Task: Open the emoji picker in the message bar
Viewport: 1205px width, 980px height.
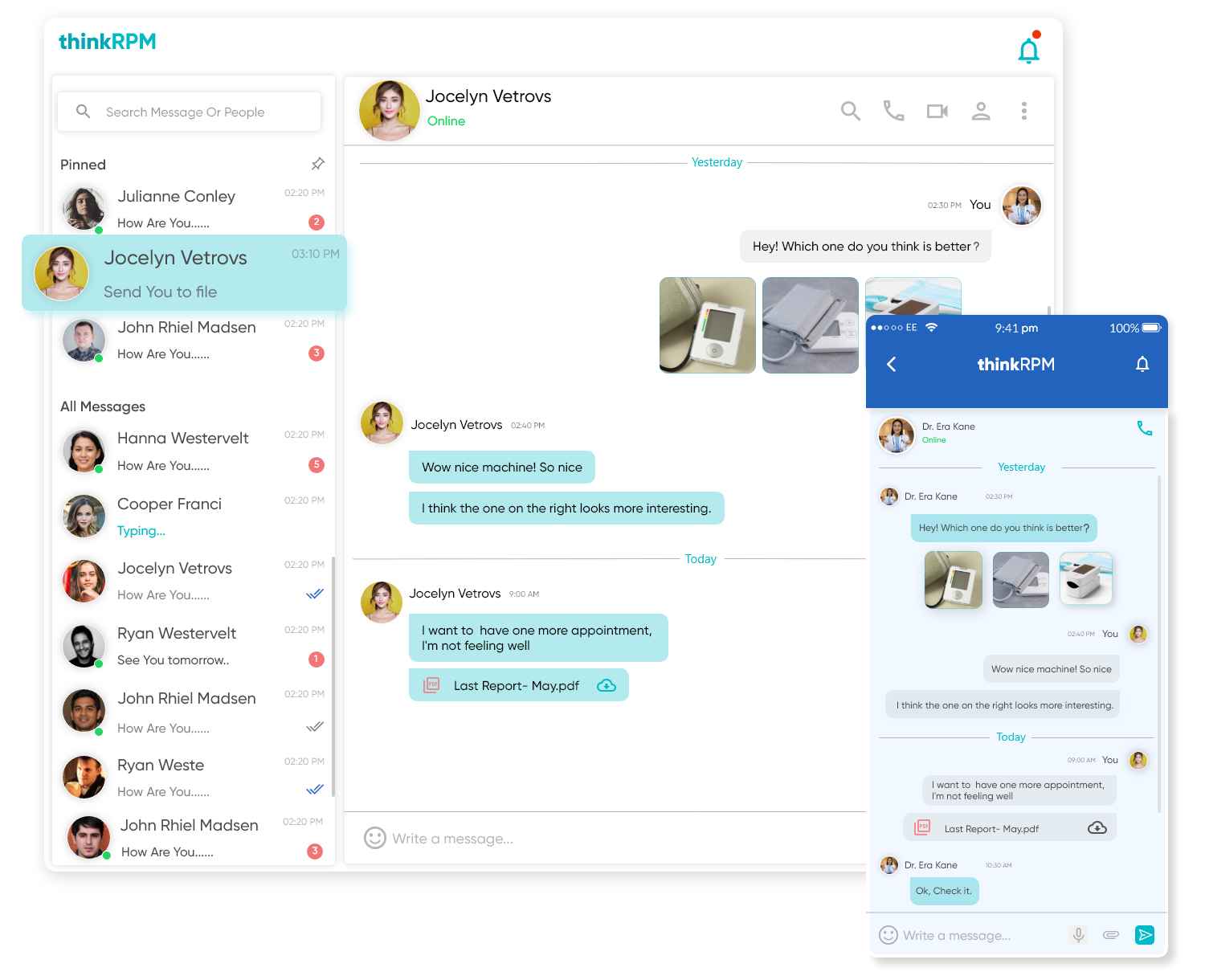Action: point(374,838)
